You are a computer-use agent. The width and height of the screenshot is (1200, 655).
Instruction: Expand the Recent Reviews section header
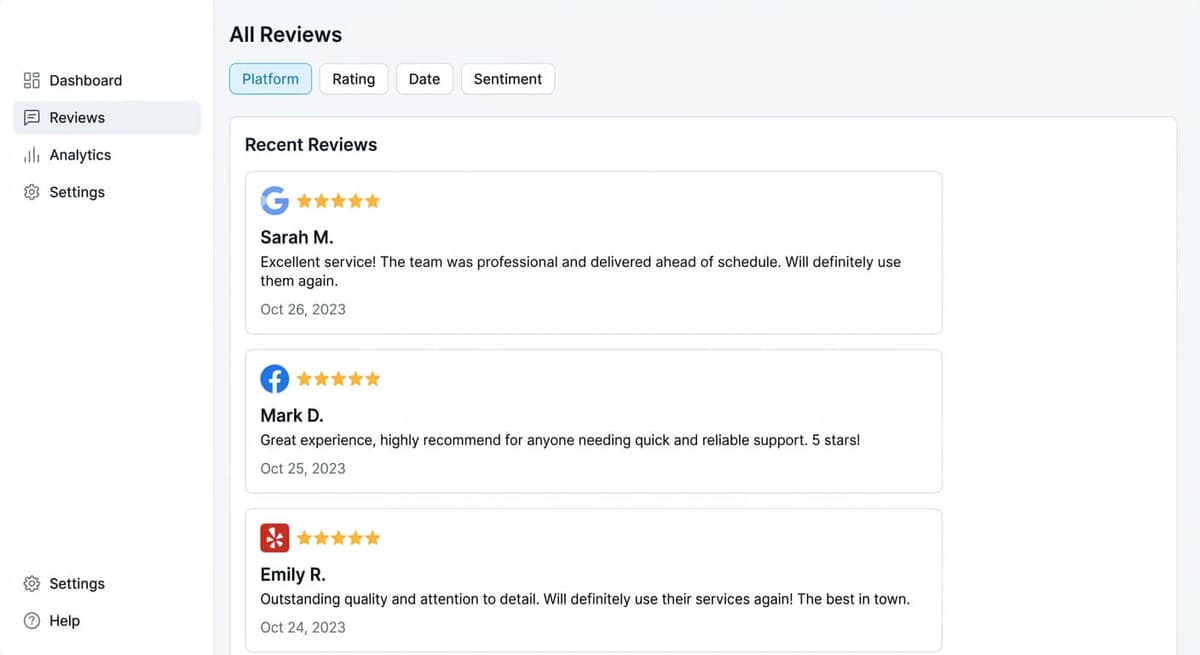[311, 144]
